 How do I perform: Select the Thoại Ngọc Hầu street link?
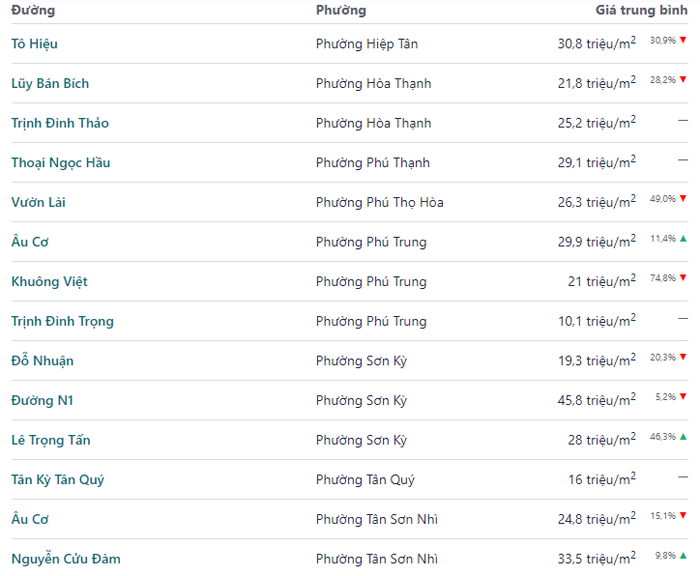point(61,163)
